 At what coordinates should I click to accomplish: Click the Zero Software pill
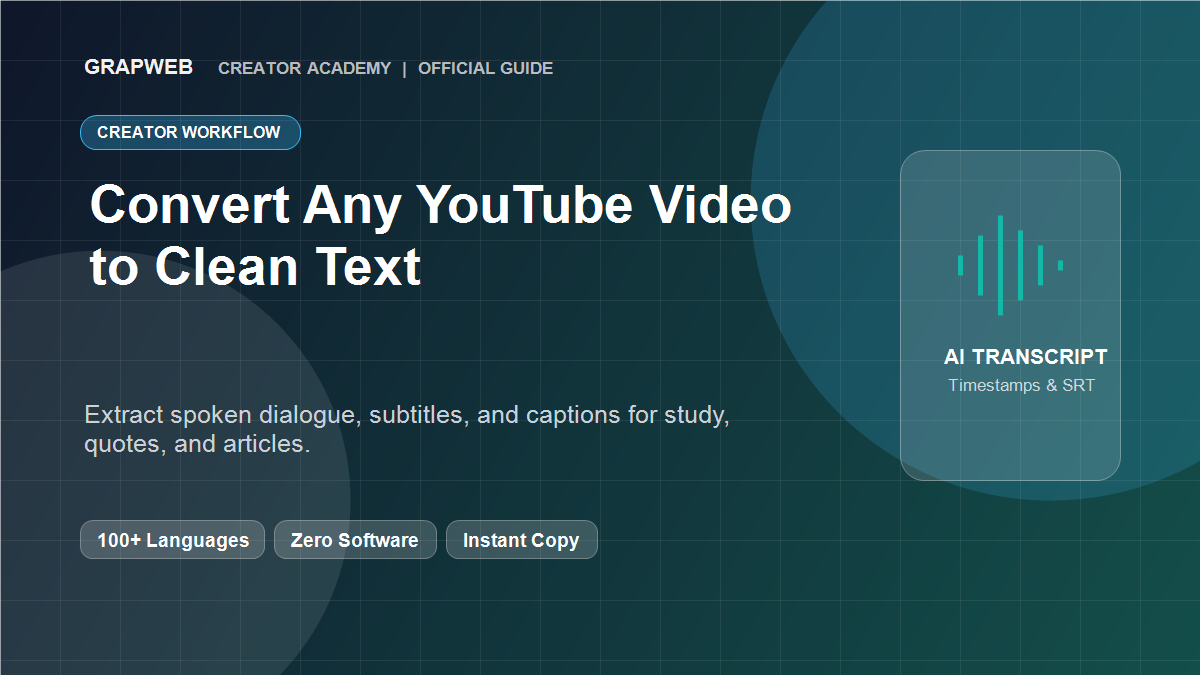click(355, 540)
